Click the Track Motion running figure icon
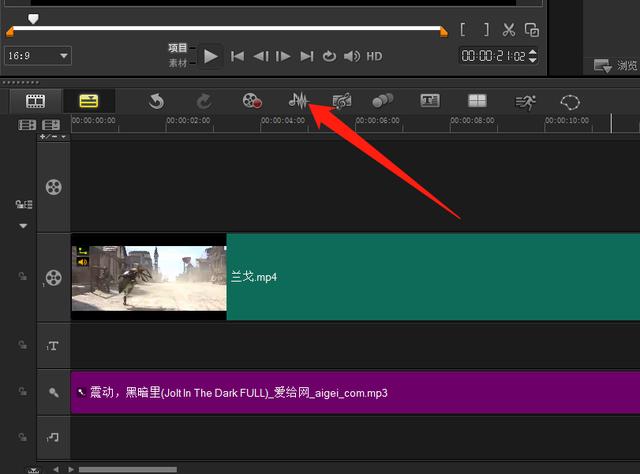 [x=525, y=101]
